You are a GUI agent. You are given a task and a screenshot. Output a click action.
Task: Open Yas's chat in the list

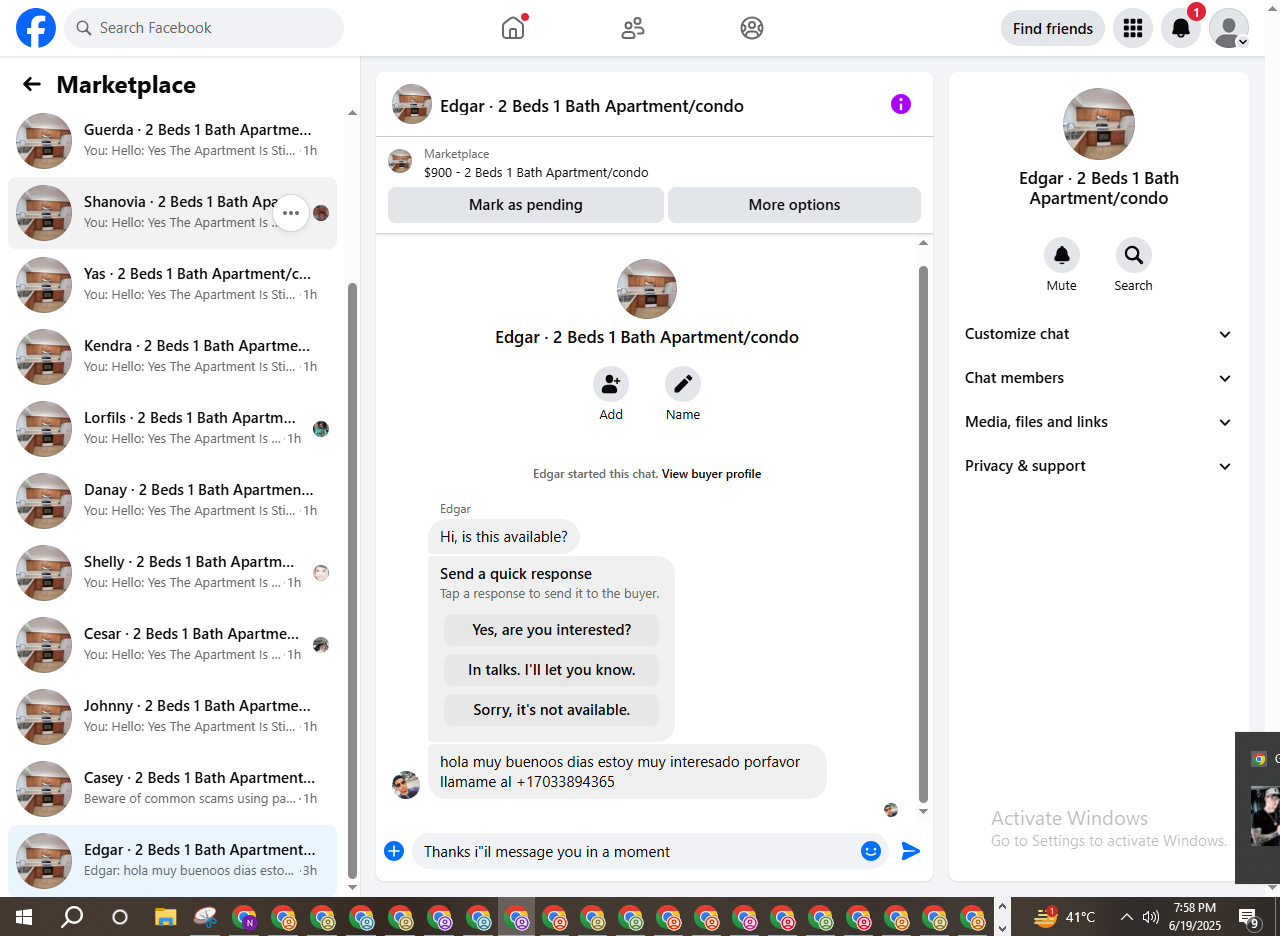(172, 285)
